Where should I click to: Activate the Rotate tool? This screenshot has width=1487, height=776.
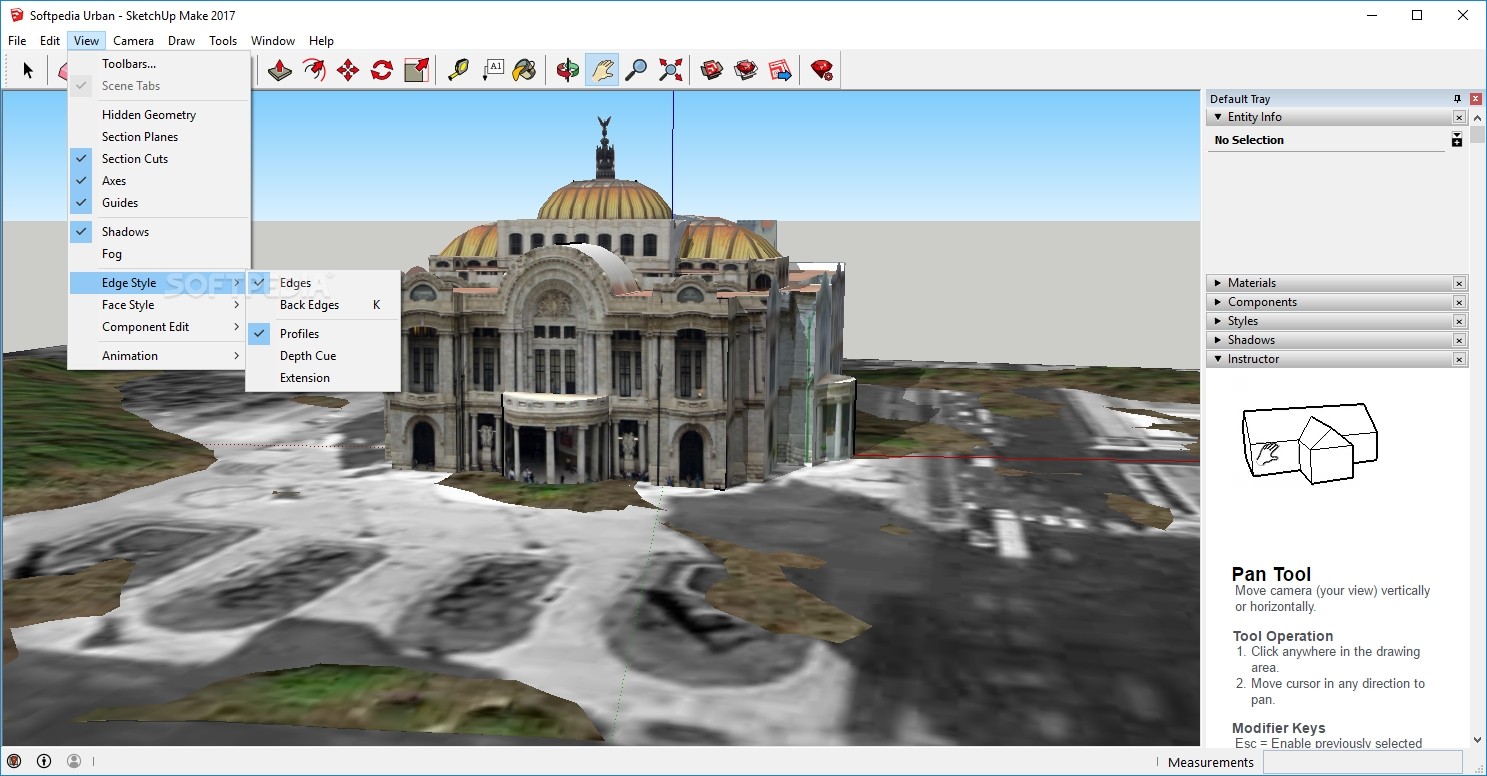(x=382, y=70)
